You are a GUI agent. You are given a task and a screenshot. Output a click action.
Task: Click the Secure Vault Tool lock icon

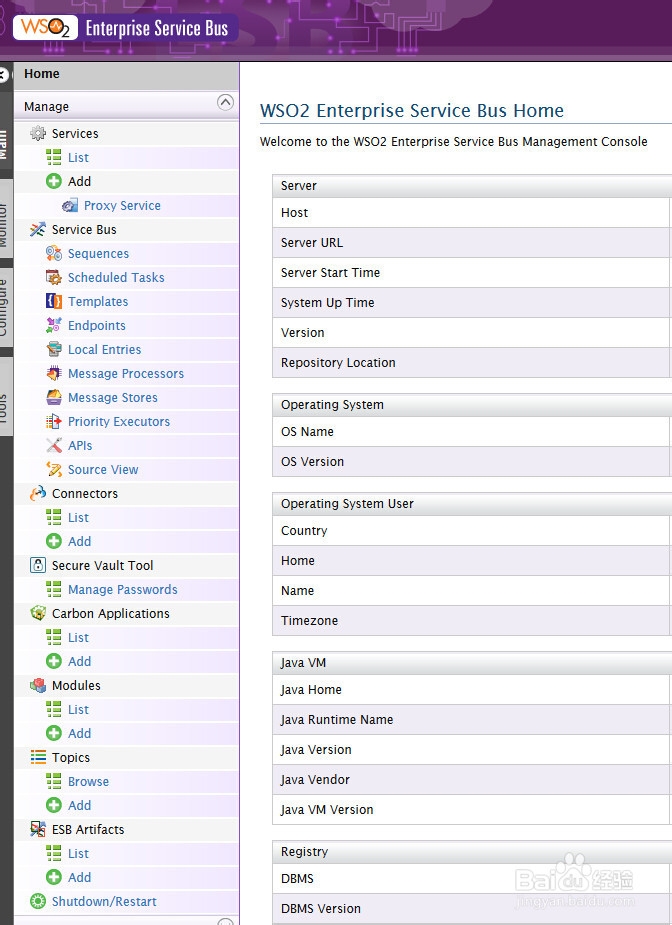coord(38,565)
